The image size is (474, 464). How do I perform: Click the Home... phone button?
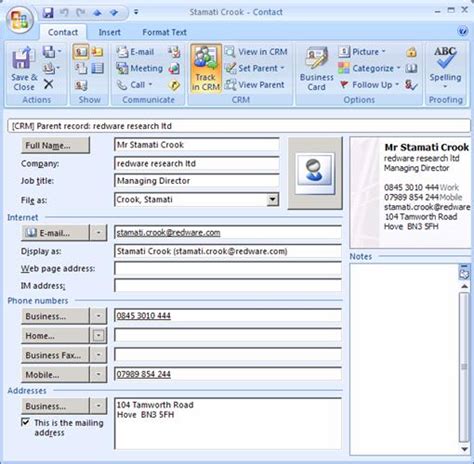tap(55, 336)
